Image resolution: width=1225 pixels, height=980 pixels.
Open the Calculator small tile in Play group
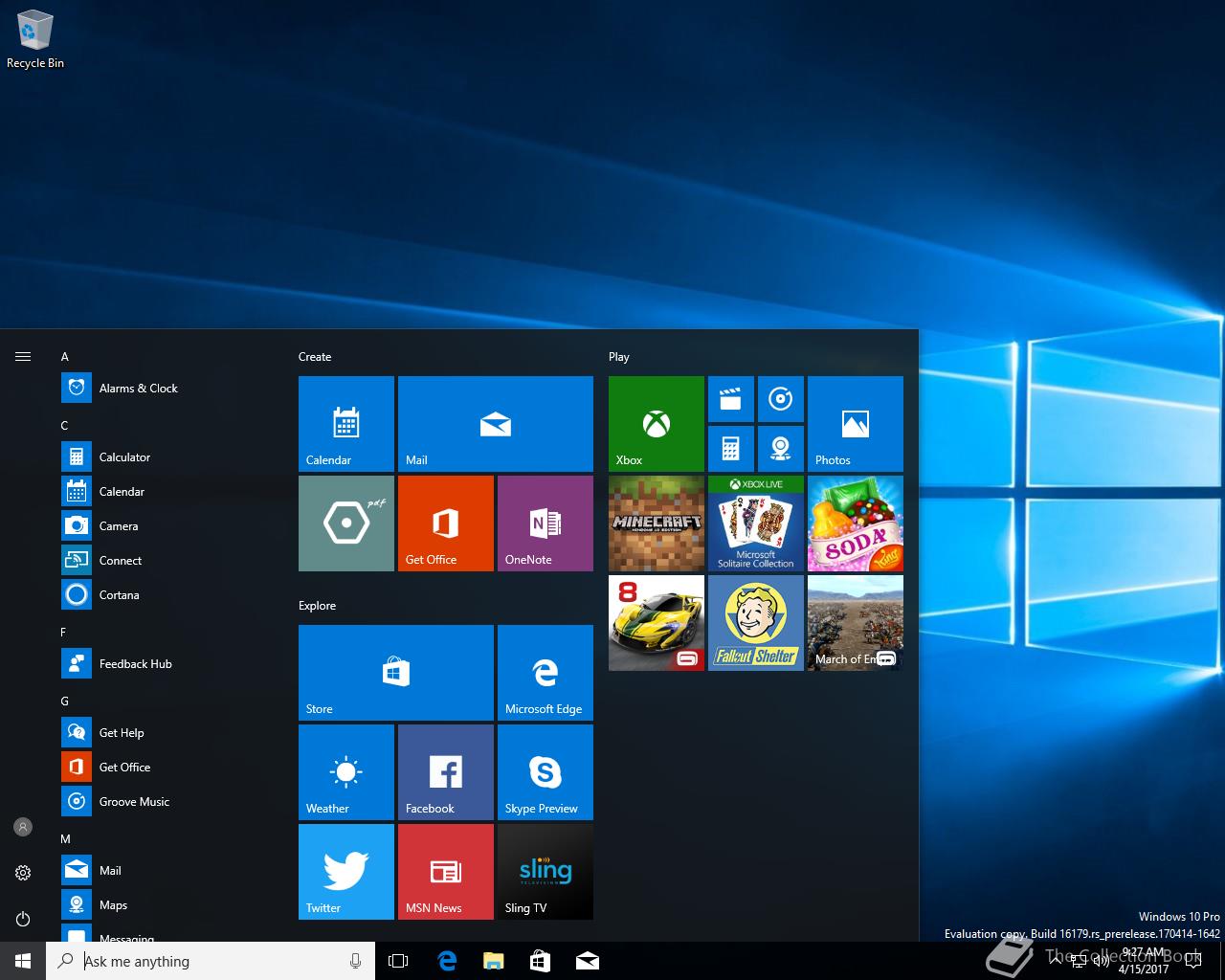pos(731,449)
